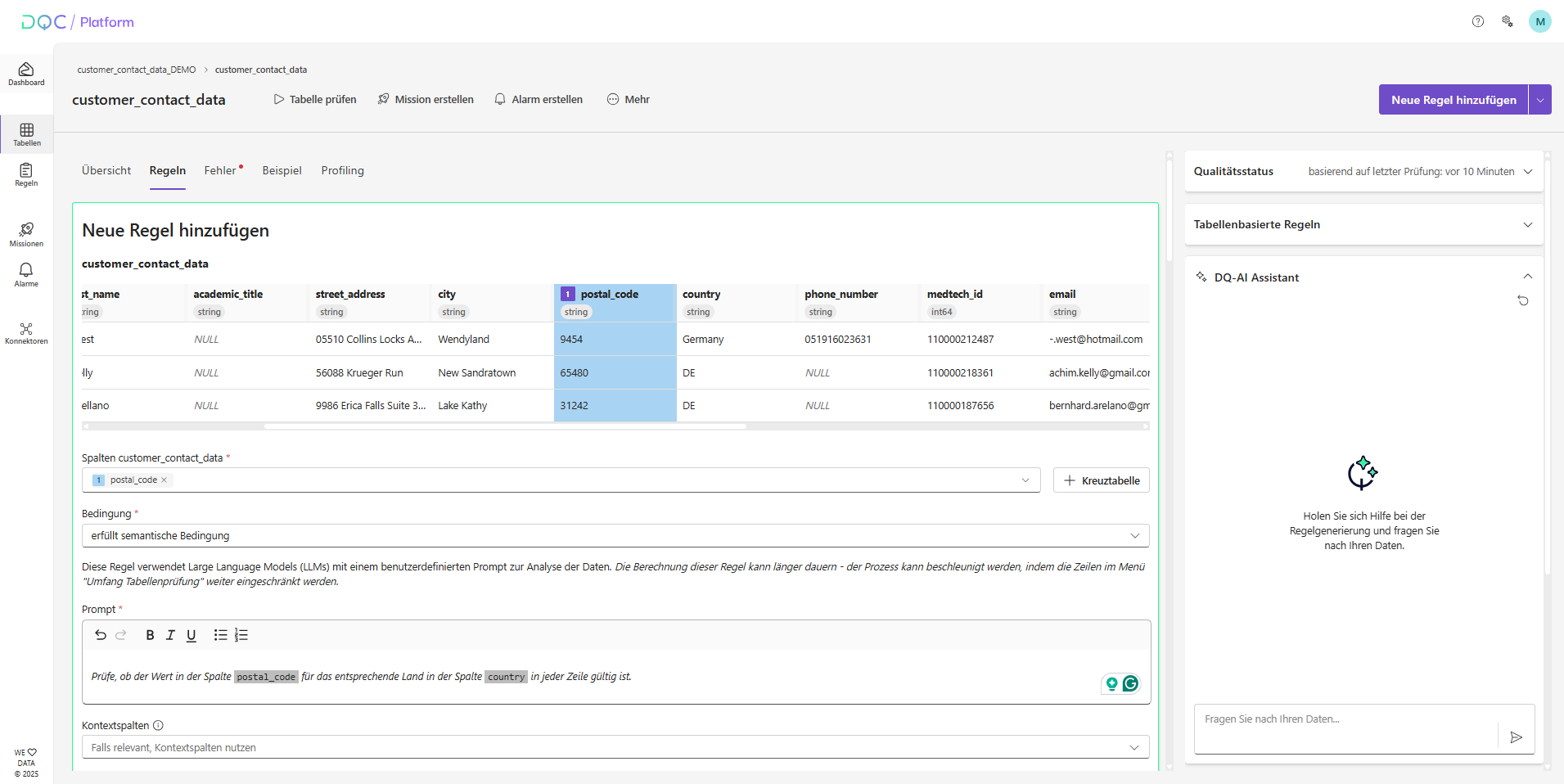Screen dimensions: 1564x784
Task: Toggle bold formatting in the prompt editor
Action: point(150,635)
